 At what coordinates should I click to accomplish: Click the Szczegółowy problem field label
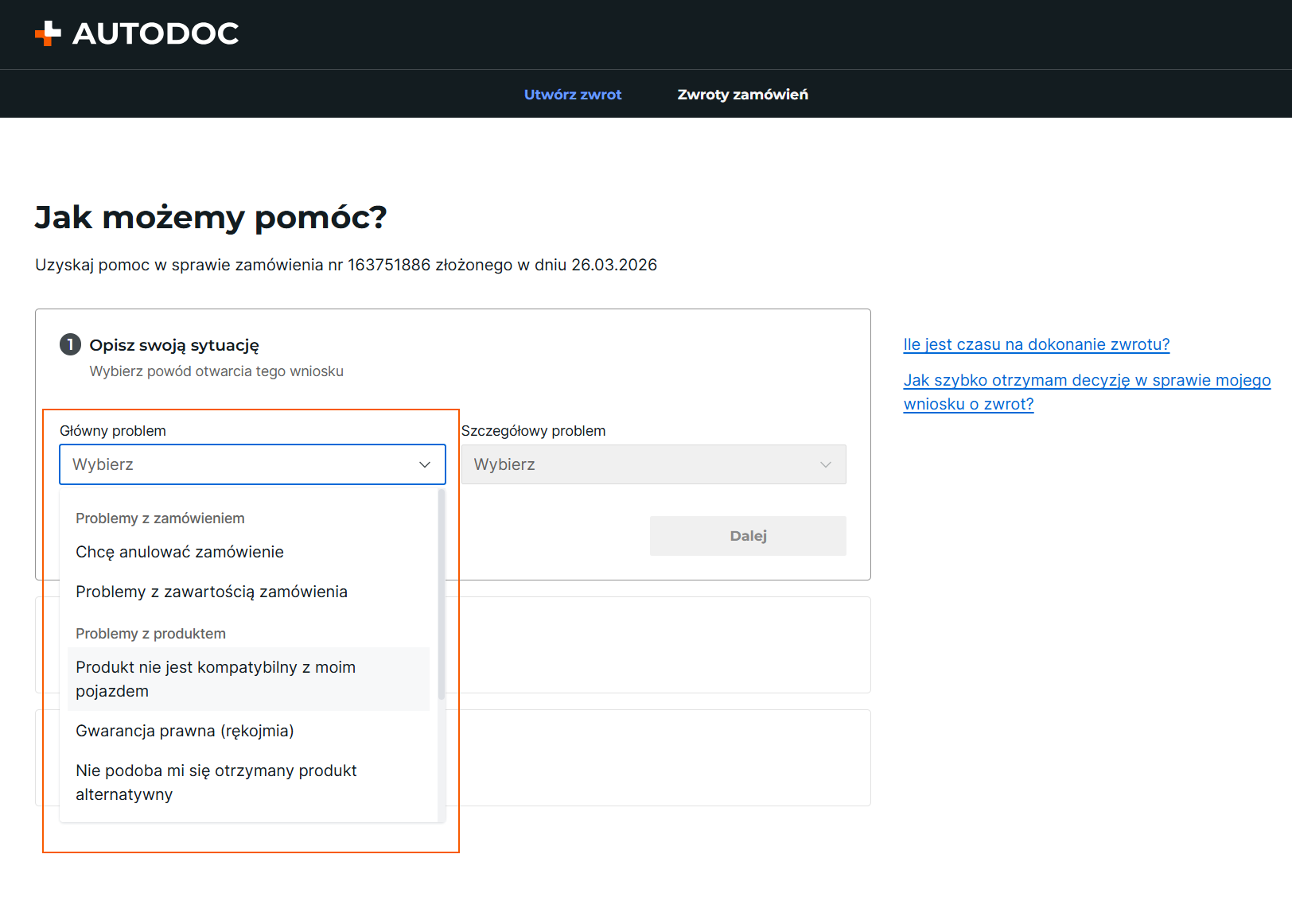[x=533, y=431]
